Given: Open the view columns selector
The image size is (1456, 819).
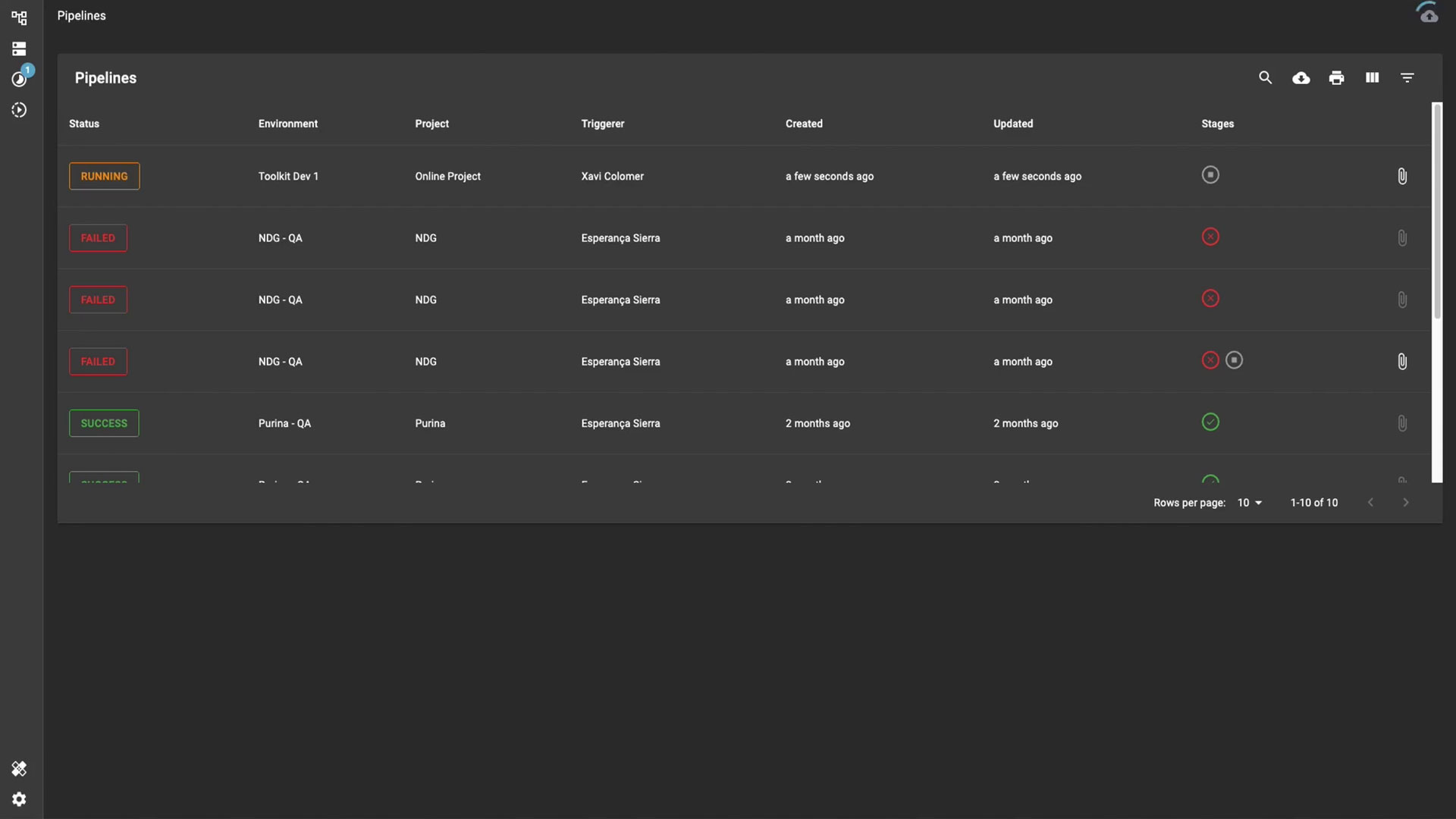Looking at the screenshot, I should pyautogui.click(x=1372, y=77).
